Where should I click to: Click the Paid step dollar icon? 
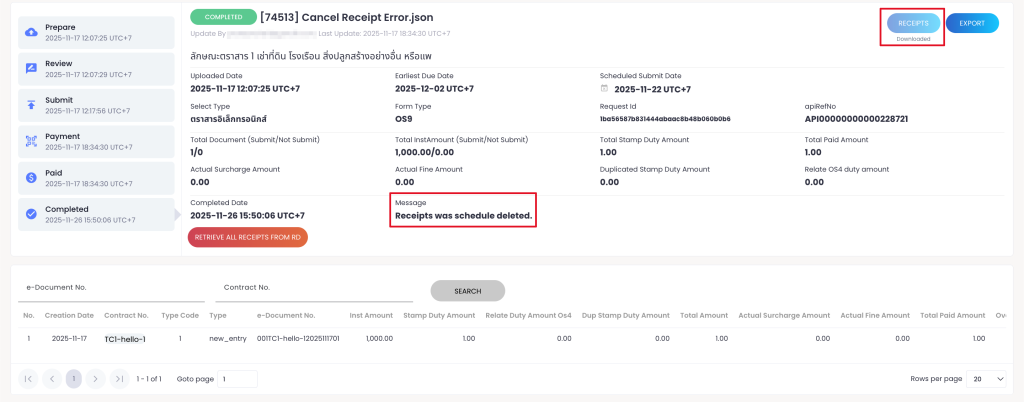(31, 178)
